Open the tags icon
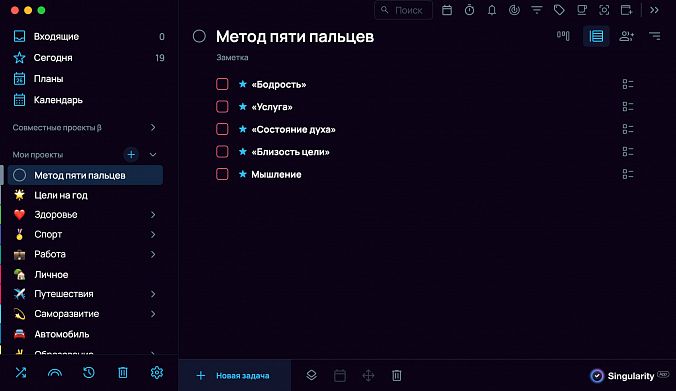The height and width of the screenshot is (391, 676). tap(559, 10)
